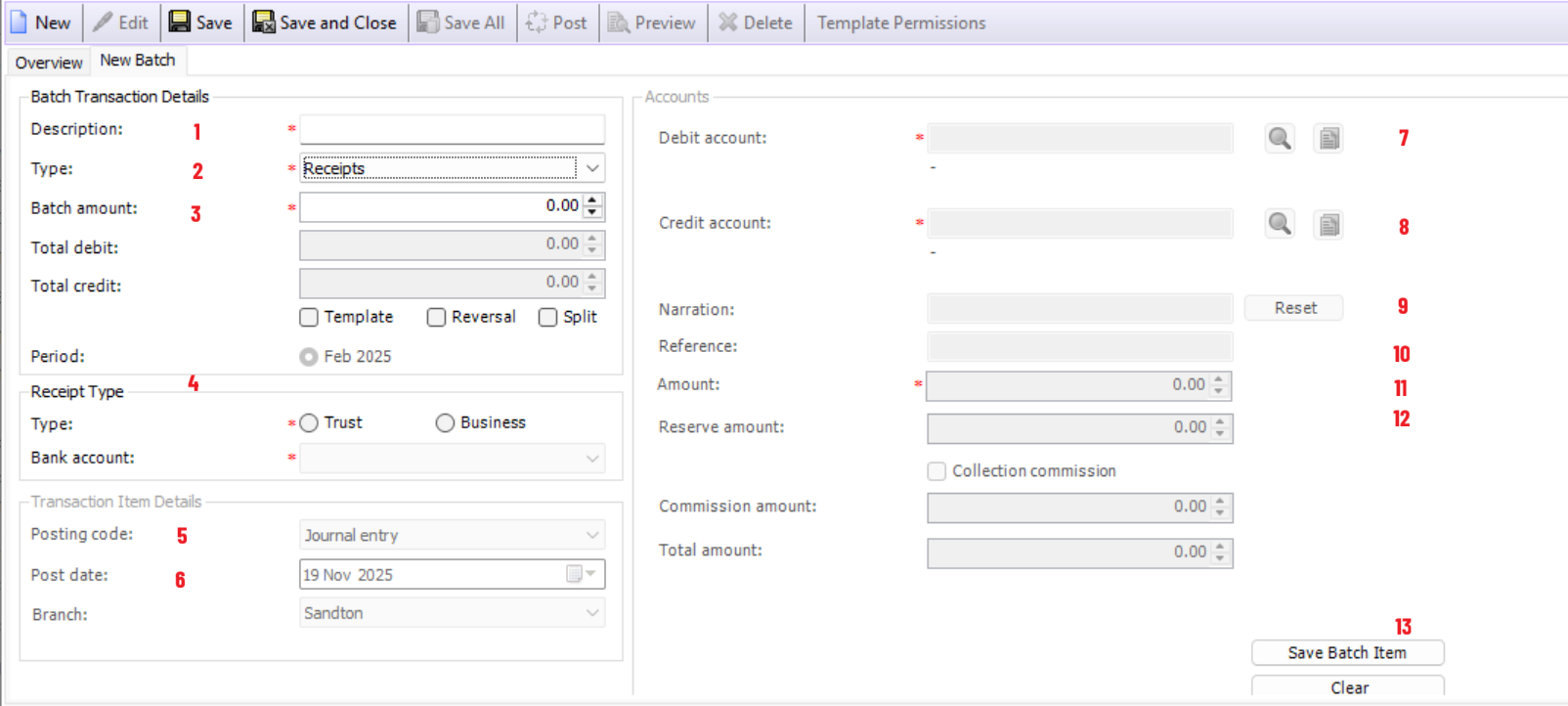The image size is (1568, 706).
Task: Click the Delete toolbar button
Action: (756, 22)
